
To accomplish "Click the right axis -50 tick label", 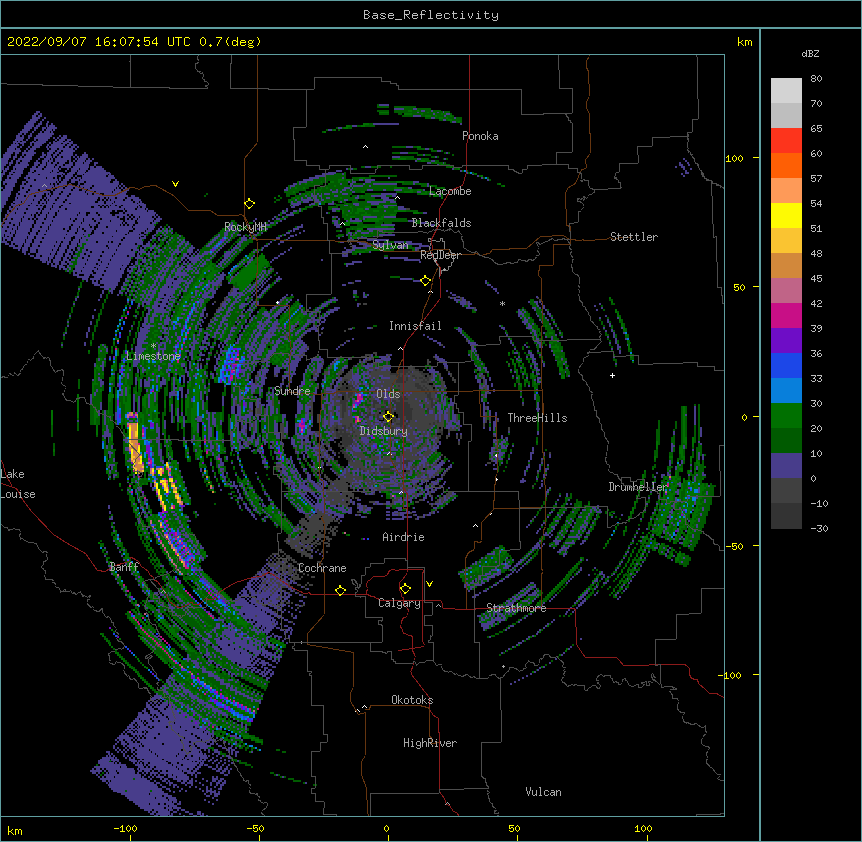I will 734,546.
